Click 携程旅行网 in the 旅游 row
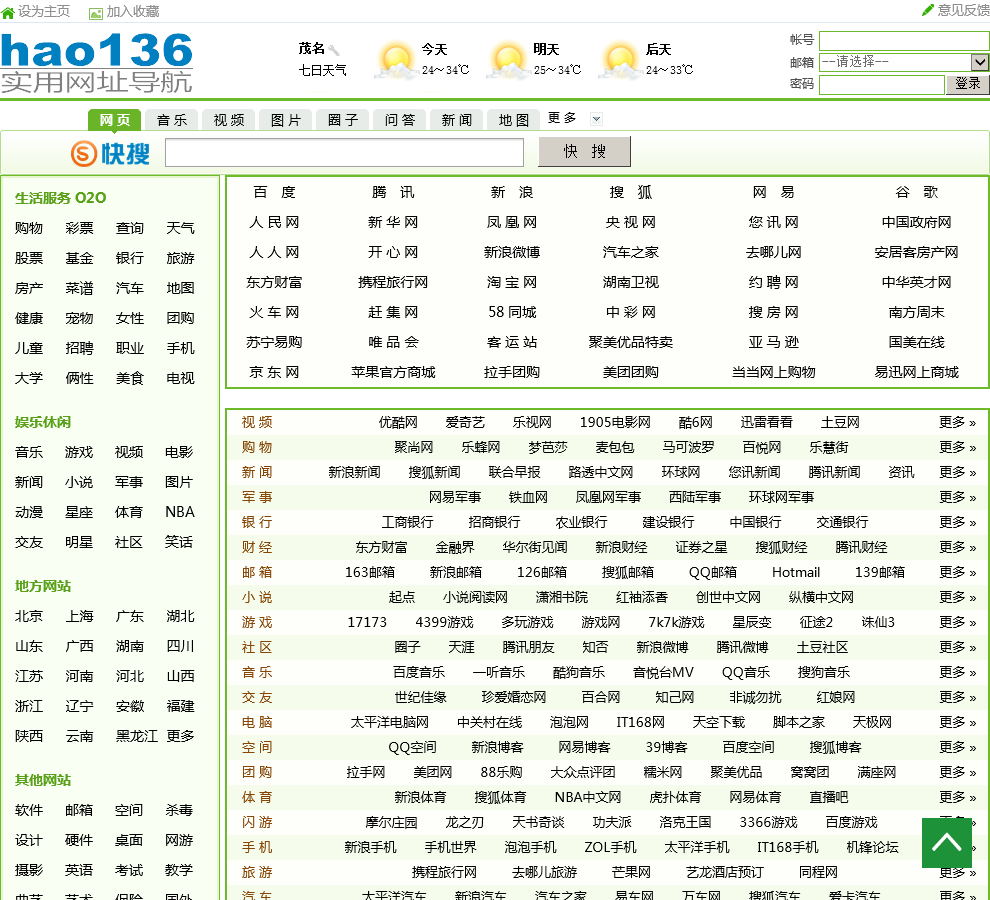This screenshot has width=990, height=900. 444,872
